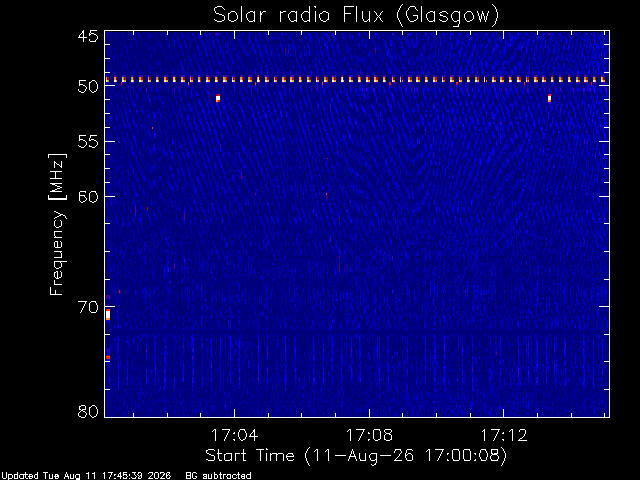Click the bright burst near 17:03 below 50 MHz
The height and width of the screenshot is (480, 640).
218,98
